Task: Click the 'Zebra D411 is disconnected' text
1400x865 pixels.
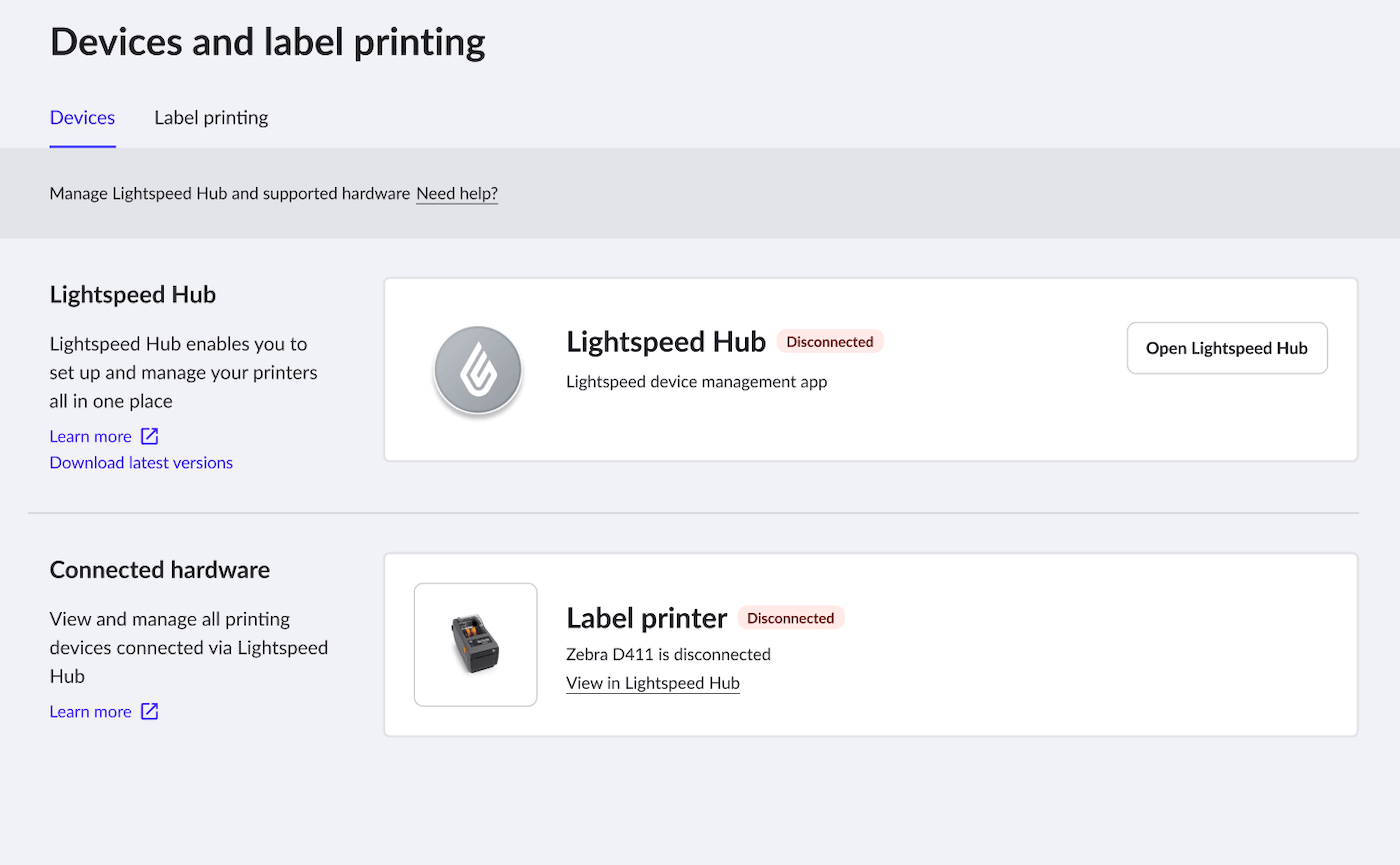Action: [x=668, y=654]
